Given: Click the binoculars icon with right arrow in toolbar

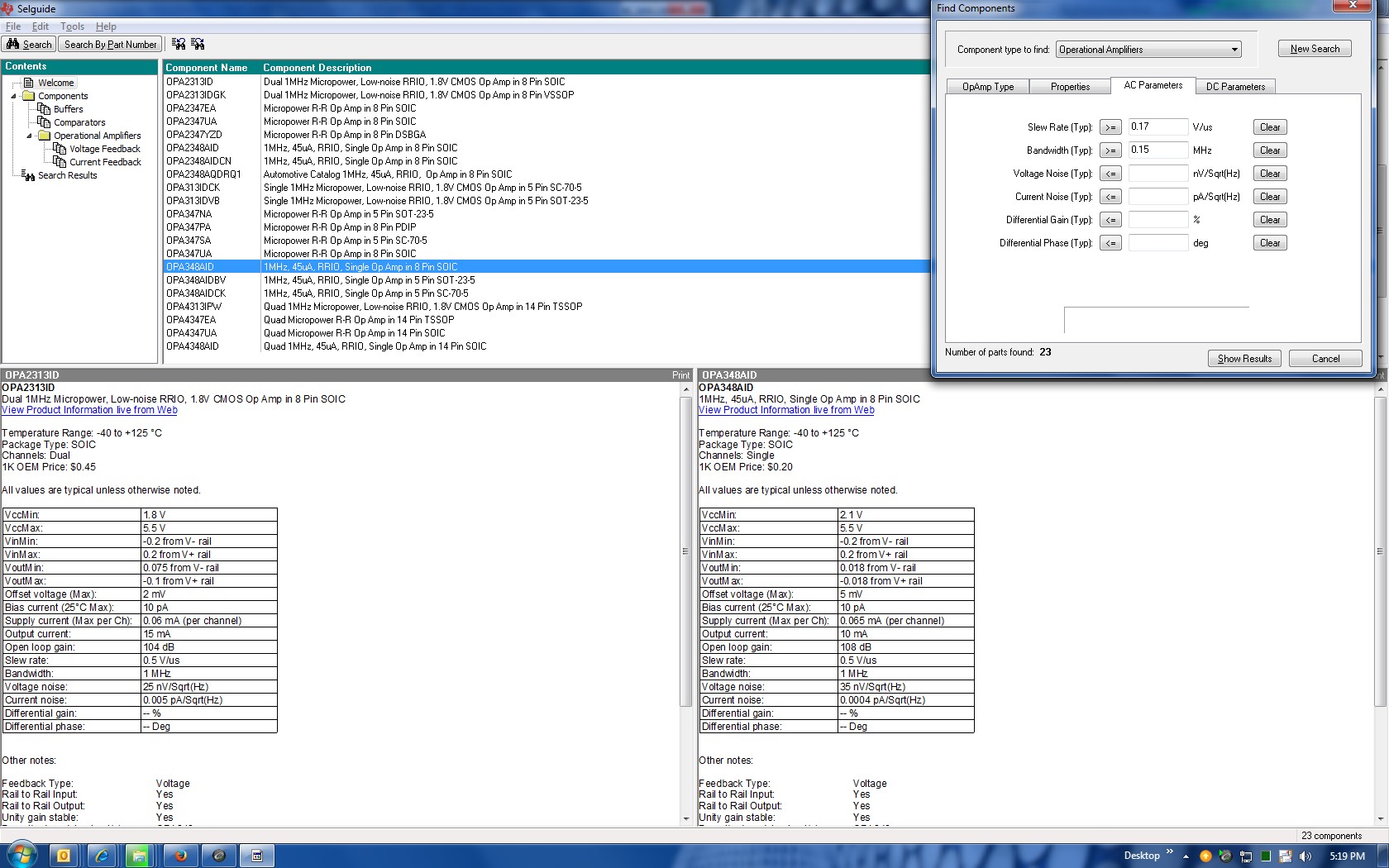Looking at the screenshot, I should click(x=198, y=44).
